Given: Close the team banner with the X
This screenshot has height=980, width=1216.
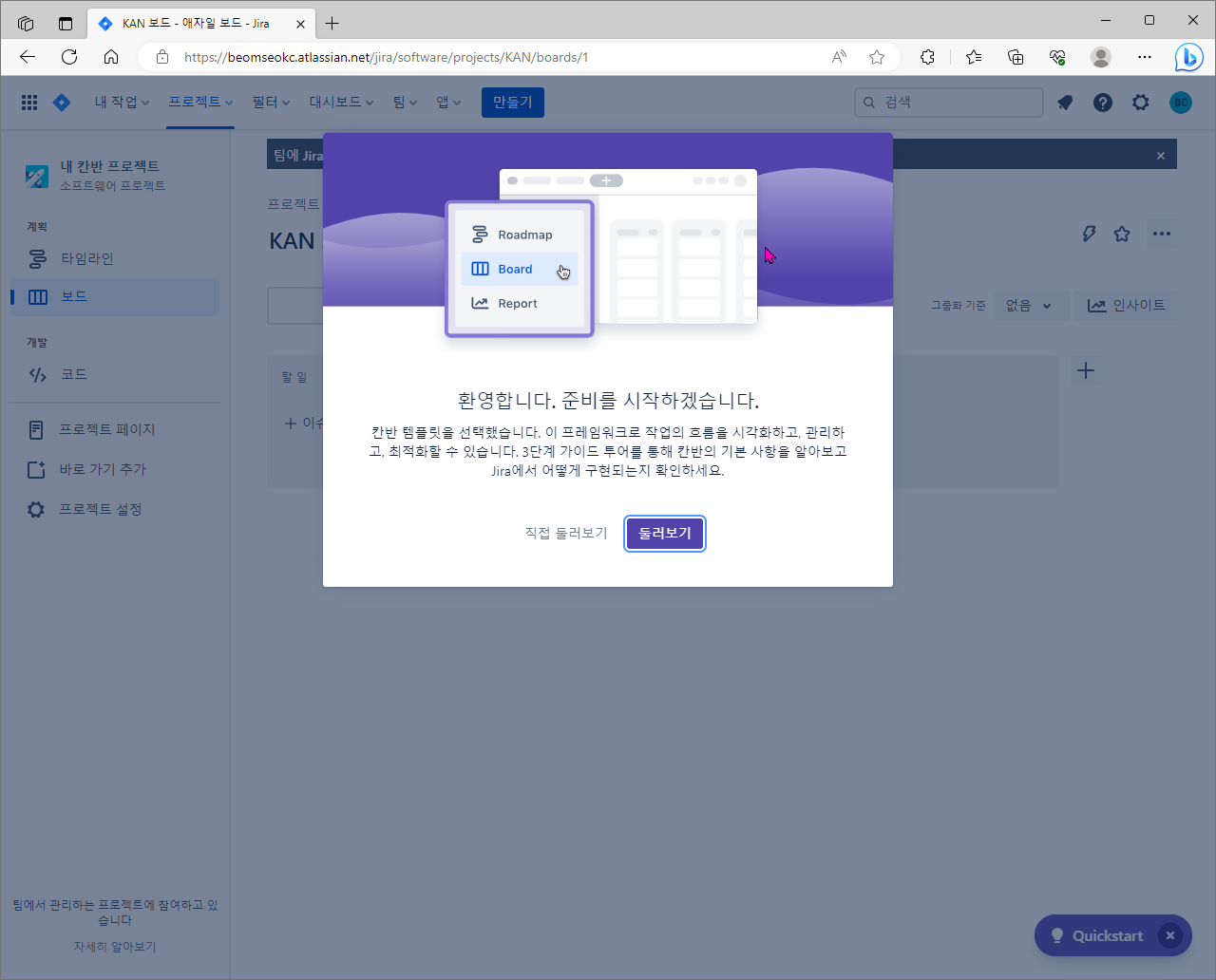Looking at the screenshot, I should 1161,156.
